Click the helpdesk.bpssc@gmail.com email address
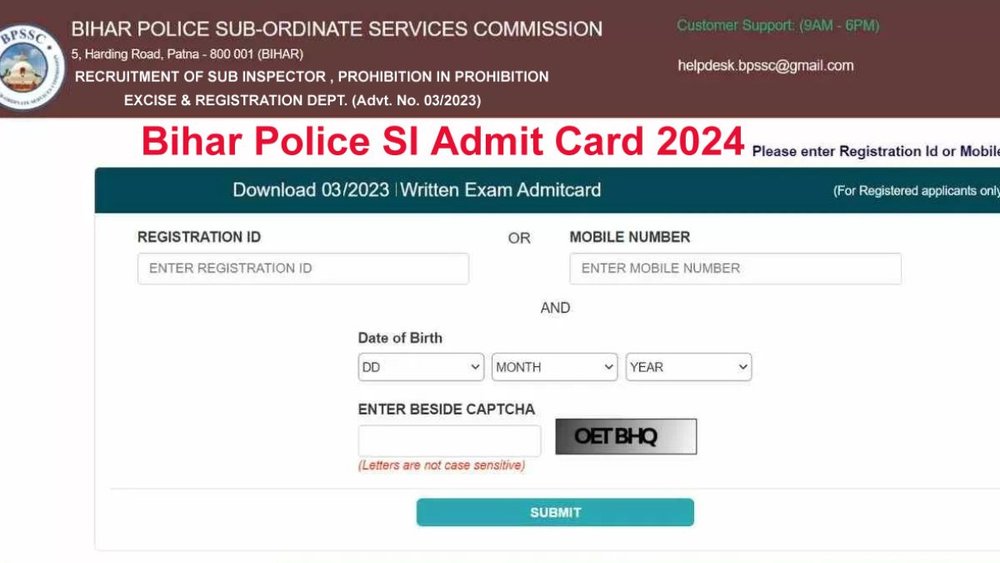Image resolution: width=1000 pixels, height=563 pixels. [765, 66]
